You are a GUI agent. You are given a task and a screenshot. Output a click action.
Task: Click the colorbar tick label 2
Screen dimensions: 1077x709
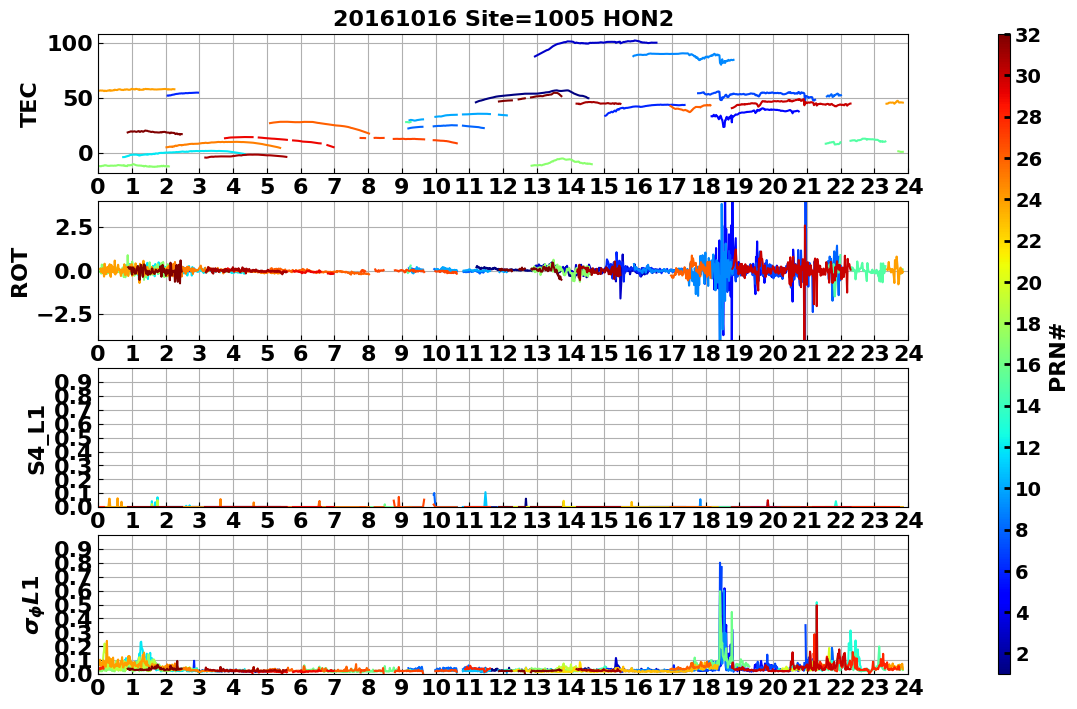(1022, 653)
